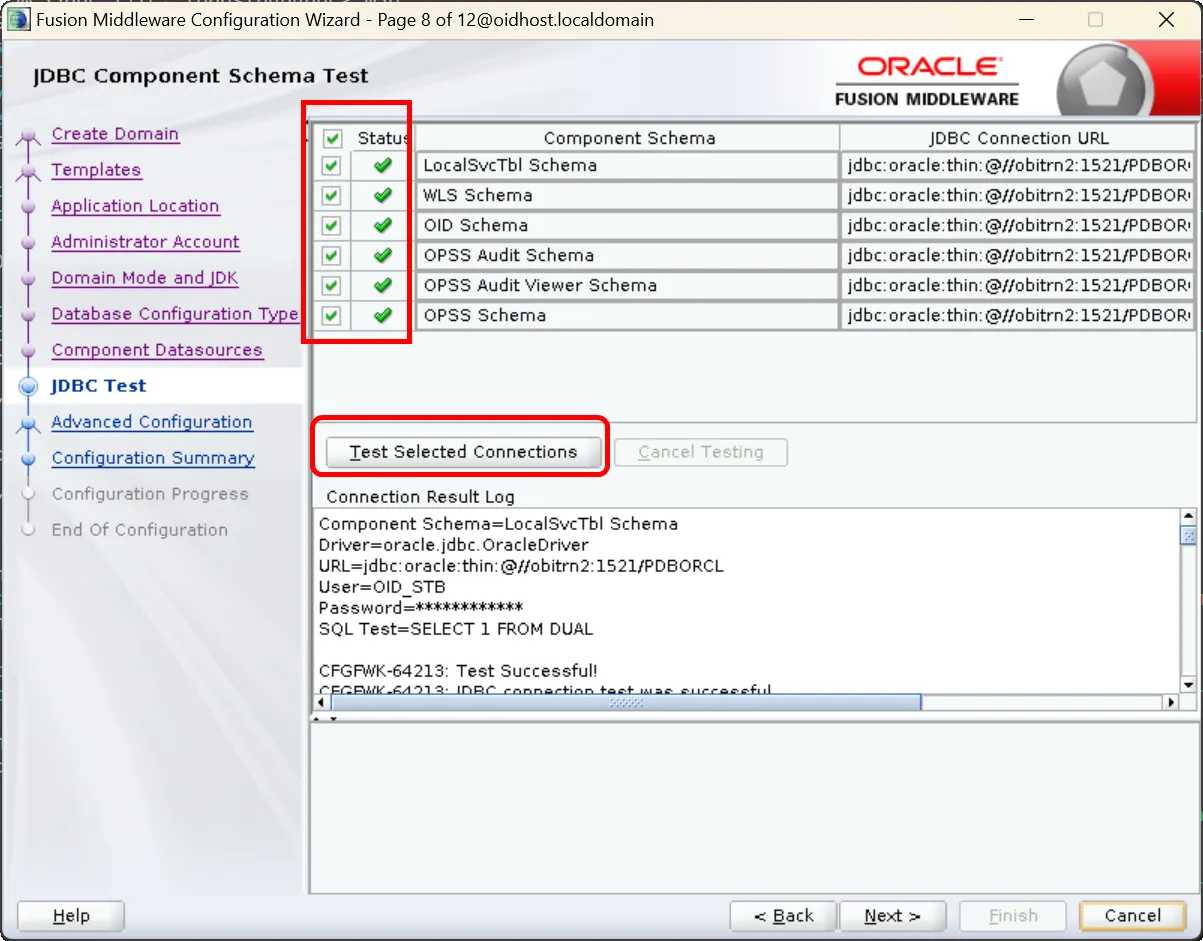The width and height of the screenshot is (1203, 941).
Task: Click the green status check for WLS Schema
Action: (382, 196)
